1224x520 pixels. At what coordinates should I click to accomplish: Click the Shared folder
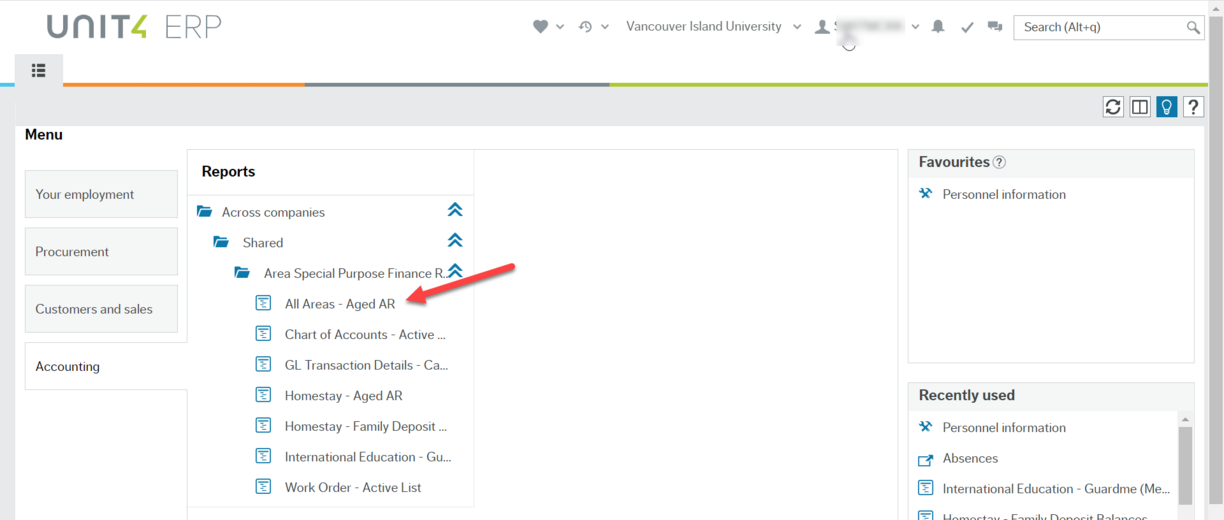(263, 243)
